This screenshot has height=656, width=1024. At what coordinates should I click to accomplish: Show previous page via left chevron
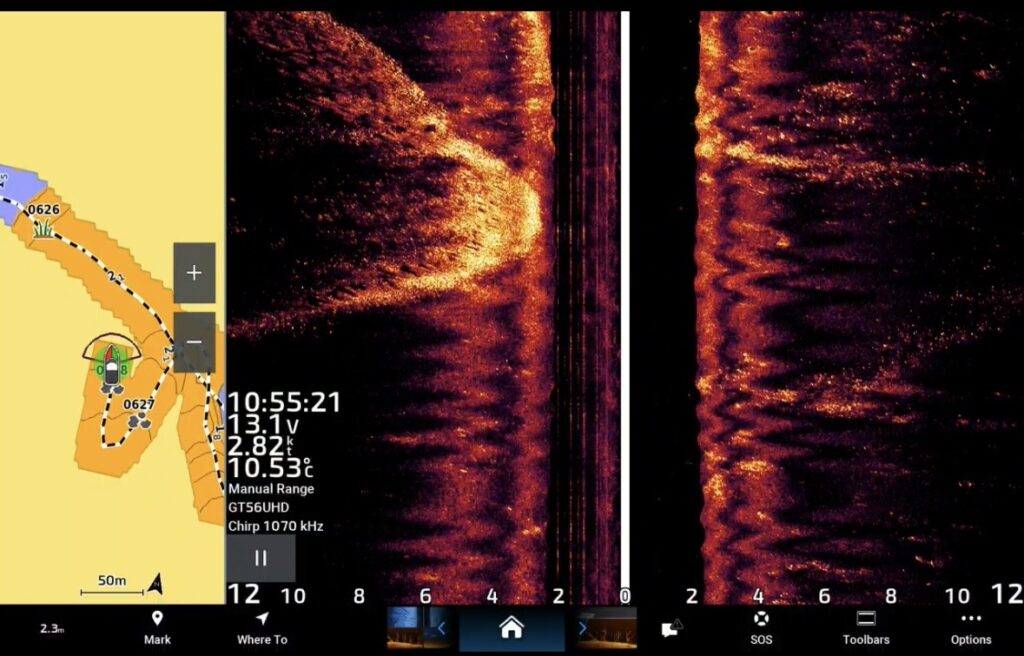click(441, 628)
